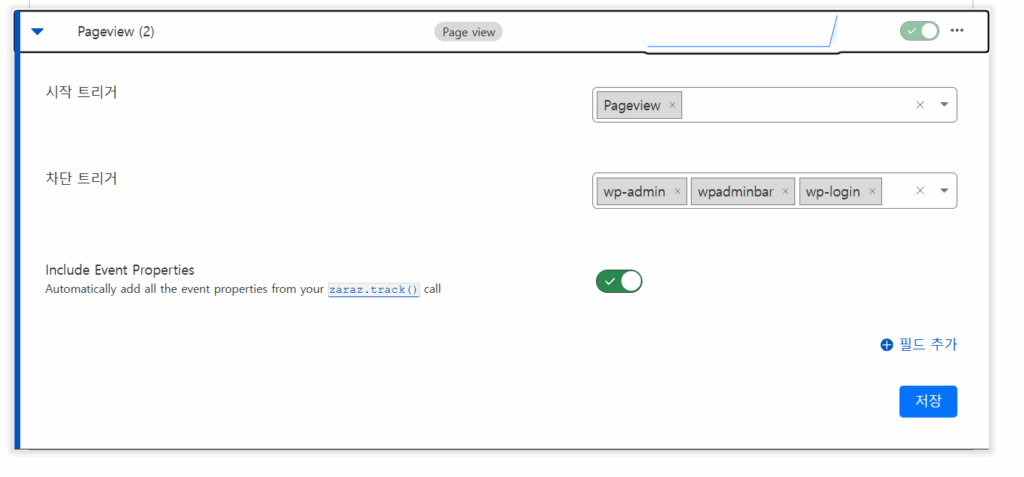The height and width of the screenshot is (477, 1024).
Task: Click the 시작 트리거 label
Action: [81, 92]
